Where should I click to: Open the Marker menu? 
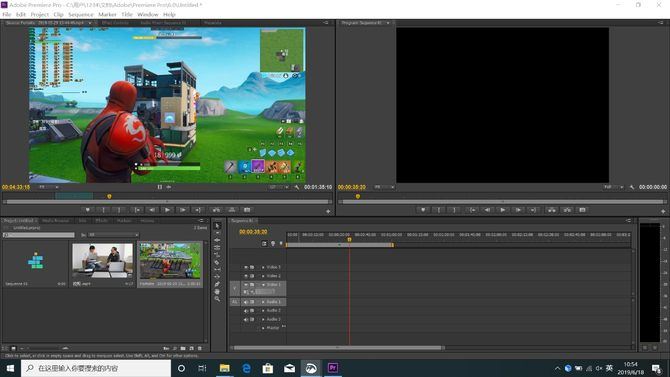point(107,14)
